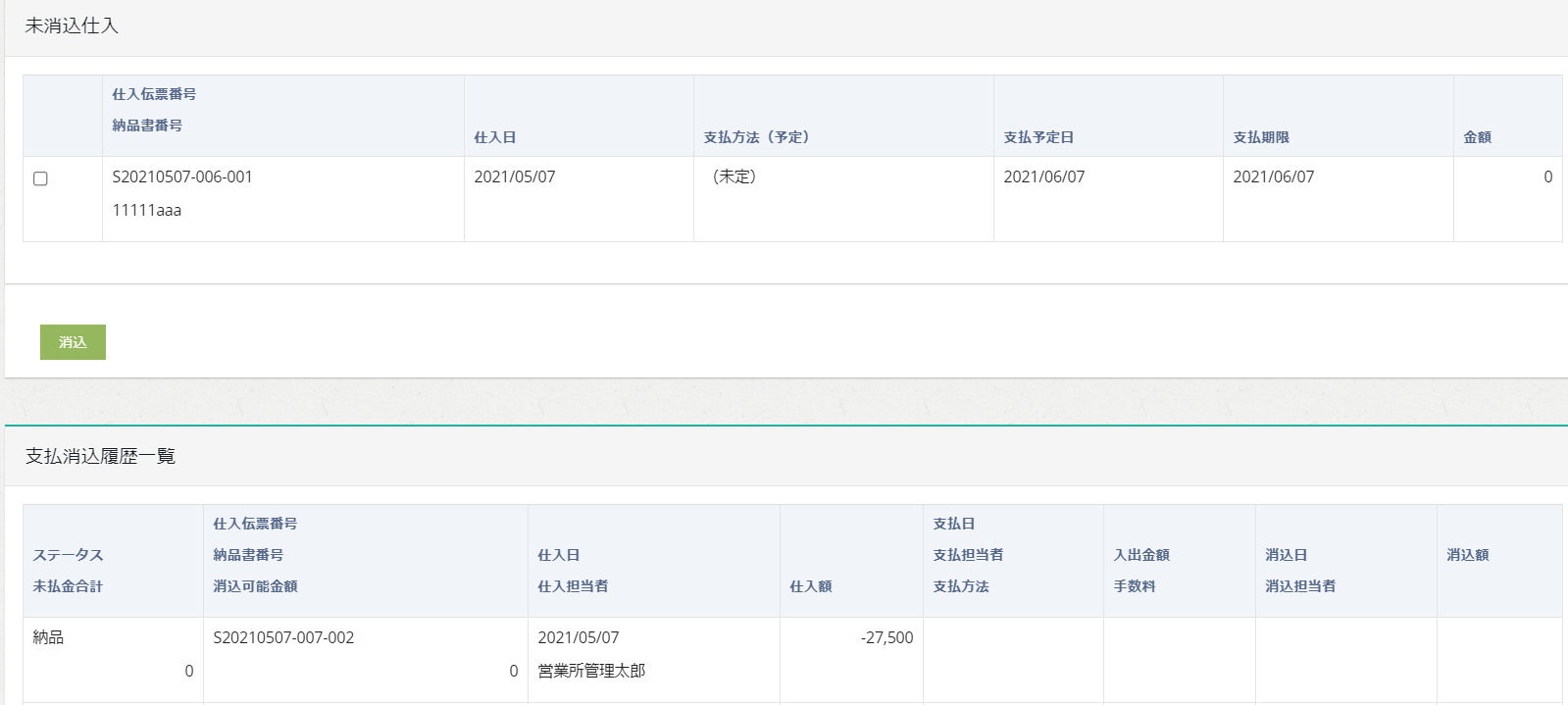Click the 金額 column header
The height and width of the screenshot is (705, 1568).
click(1477, 137)
